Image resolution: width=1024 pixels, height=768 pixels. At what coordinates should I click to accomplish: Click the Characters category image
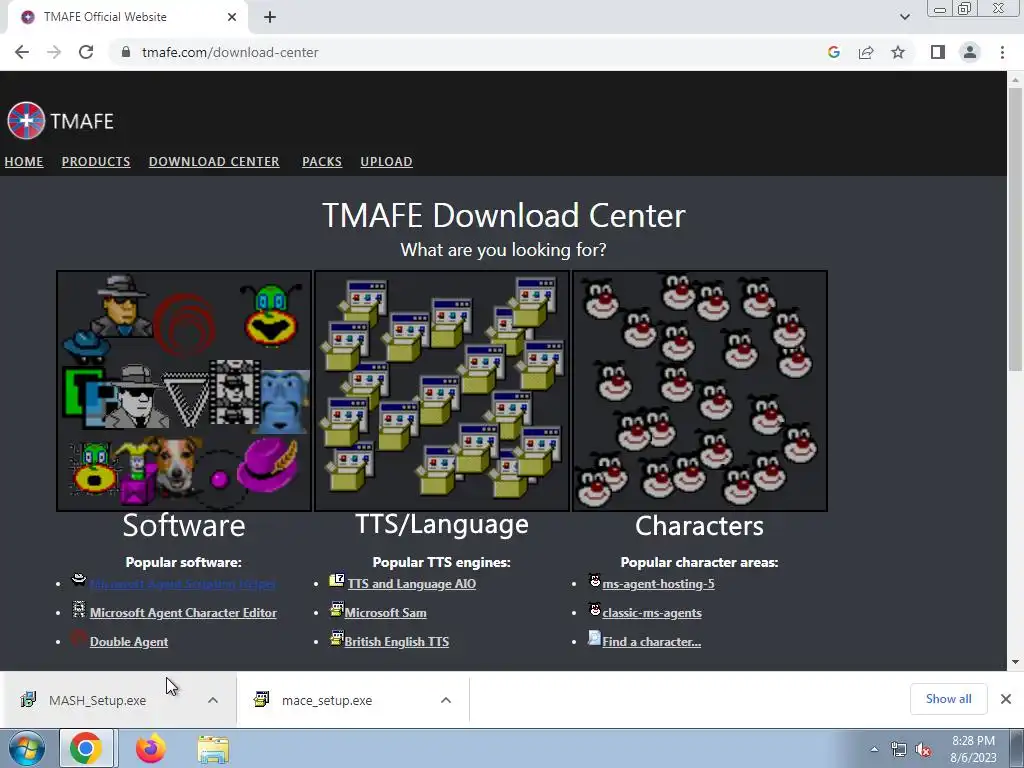[x=699, y=391]
